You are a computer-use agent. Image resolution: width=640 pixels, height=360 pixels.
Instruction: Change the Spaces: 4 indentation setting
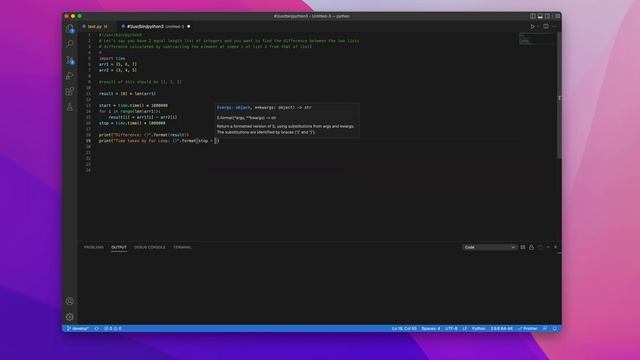(x=431, y=329)
